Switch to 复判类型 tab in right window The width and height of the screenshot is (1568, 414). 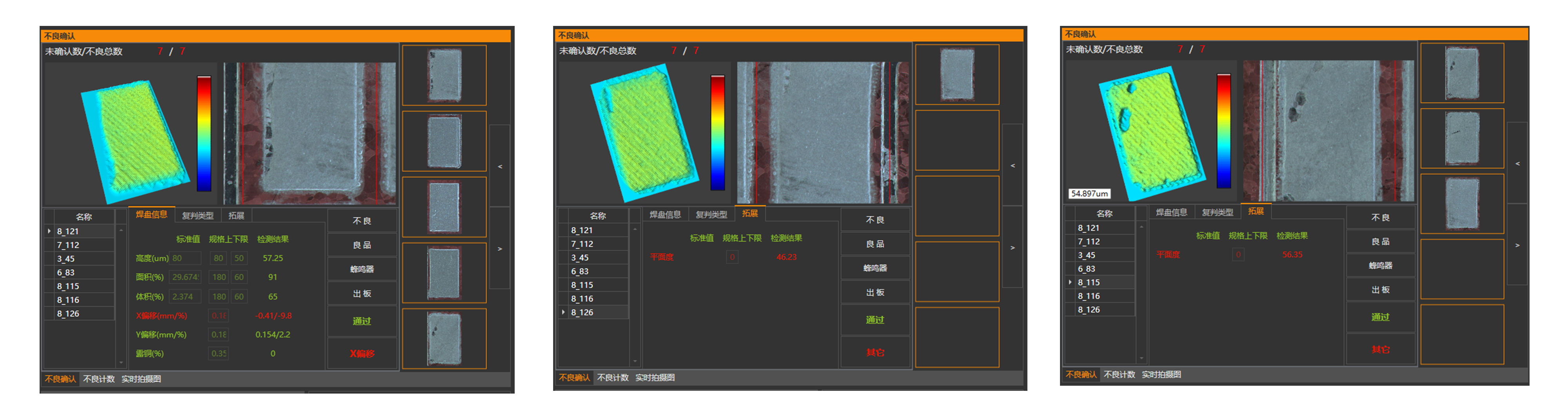(1218, 212)
